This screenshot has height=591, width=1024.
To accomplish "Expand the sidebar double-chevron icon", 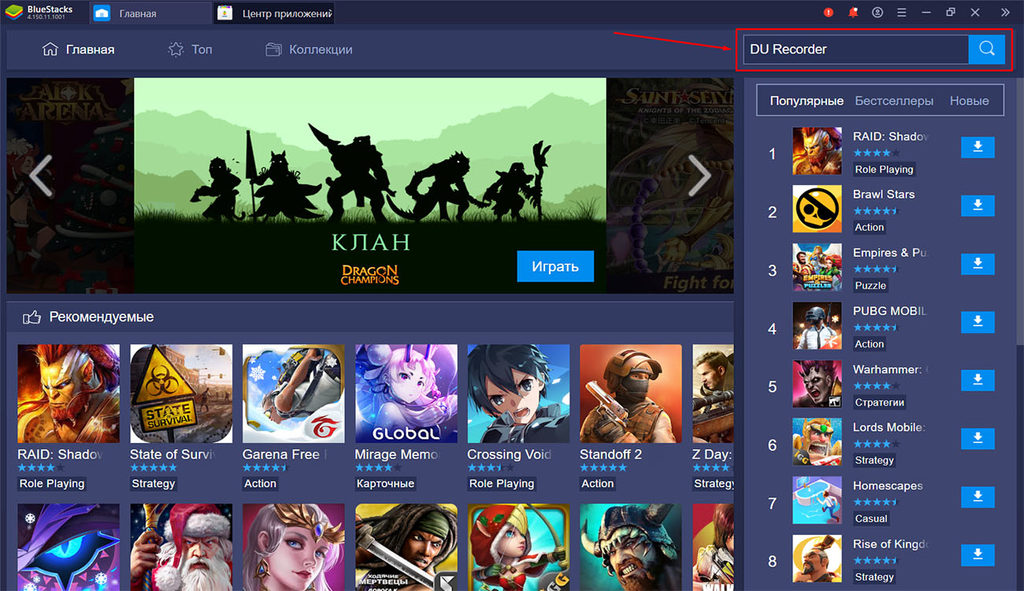I will click(x=1005, y=12).
